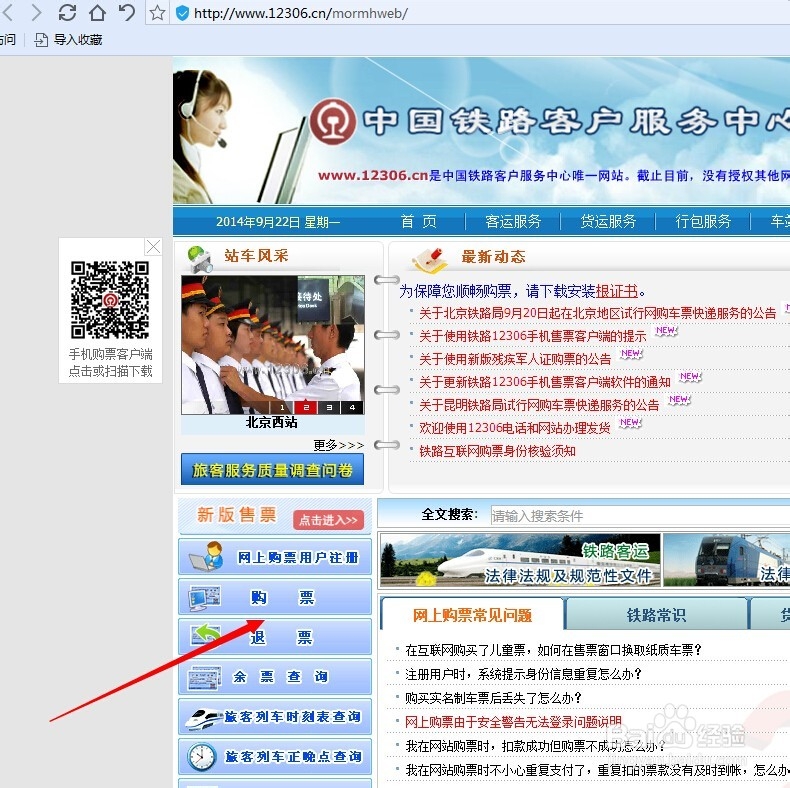
Task: Open FAQ 扣款成功但购票不成功怎么办
Action: pos(535,746)
